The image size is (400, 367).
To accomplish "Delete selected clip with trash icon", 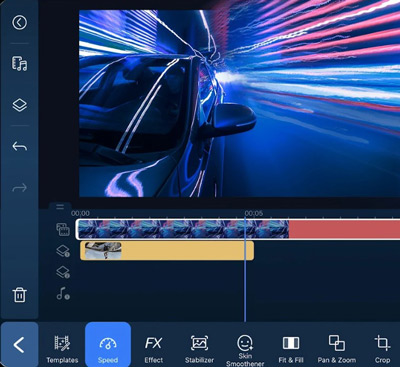I will tap(19, 295).
